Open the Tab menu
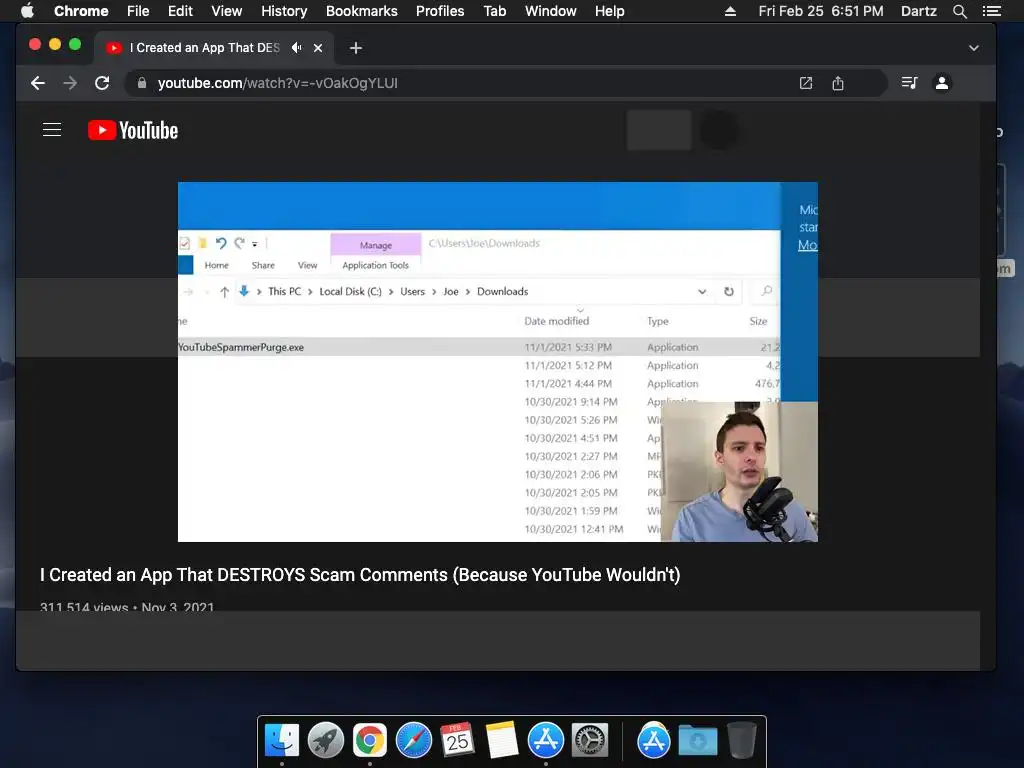 pos(494,11)
